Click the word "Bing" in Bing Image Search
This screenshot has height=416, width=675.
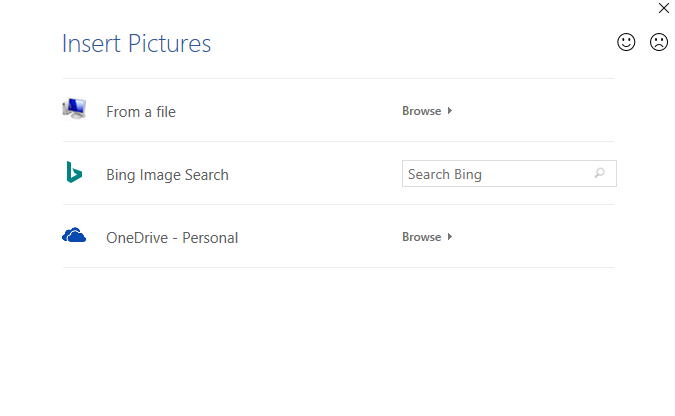point(120,175)
